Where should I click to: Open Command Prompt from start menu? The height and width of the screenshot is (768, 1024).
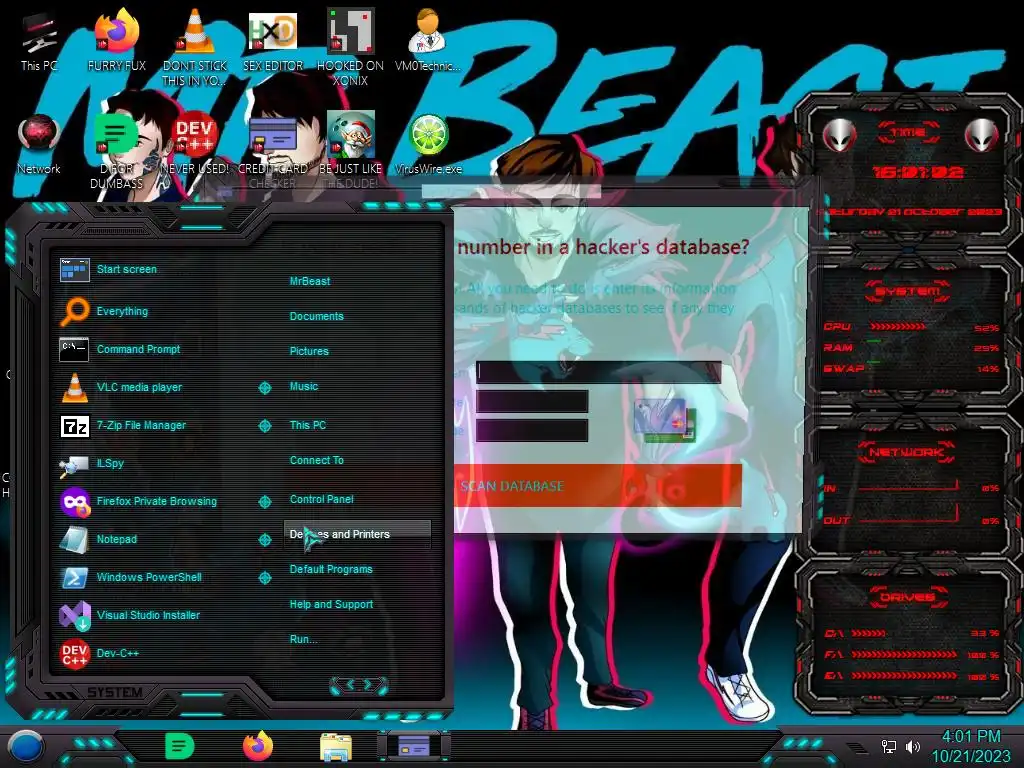(x=140, y=349)
